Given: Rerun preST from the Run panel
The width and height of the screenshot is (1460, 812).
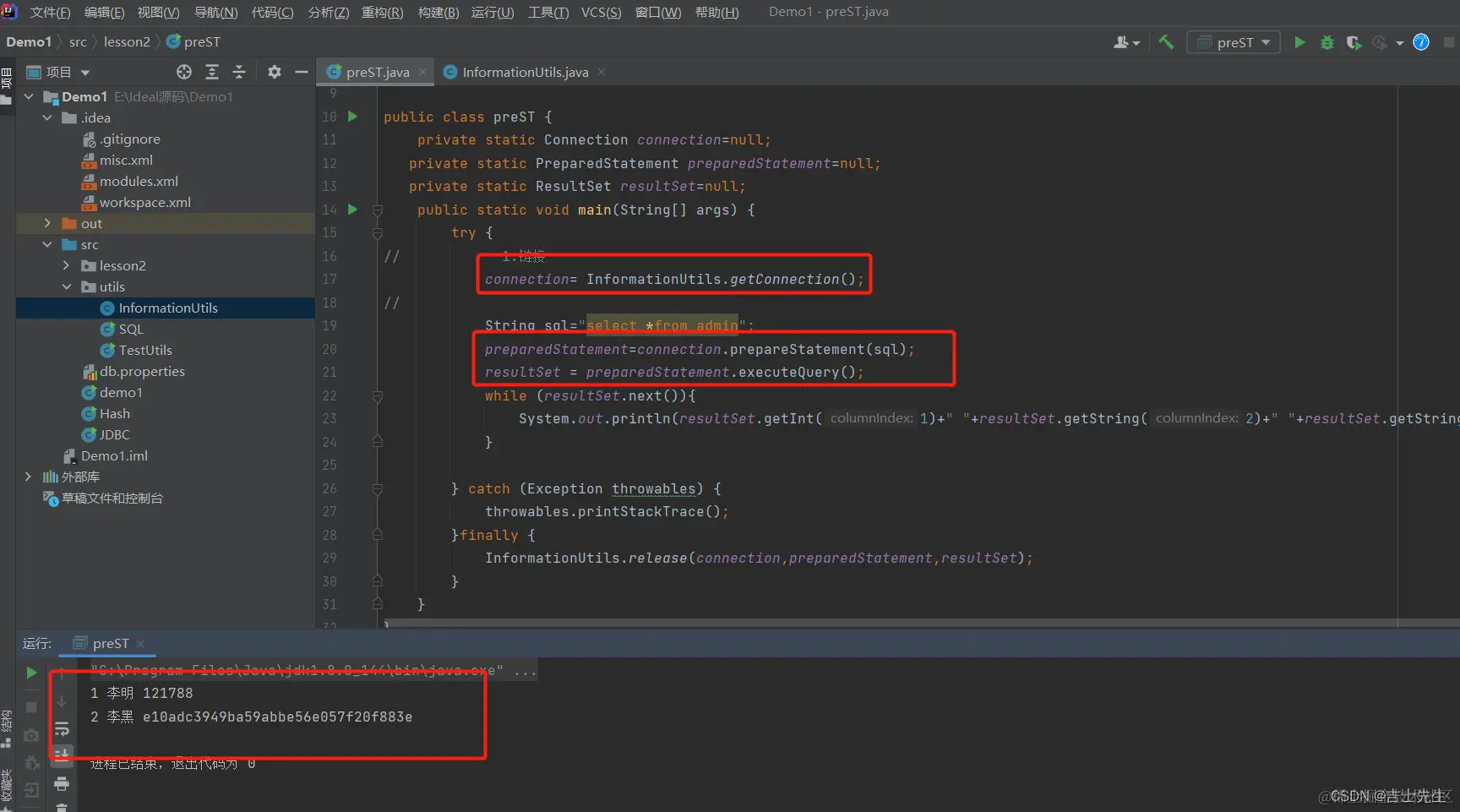Looking at the screenshot, I should click(31, 673).
